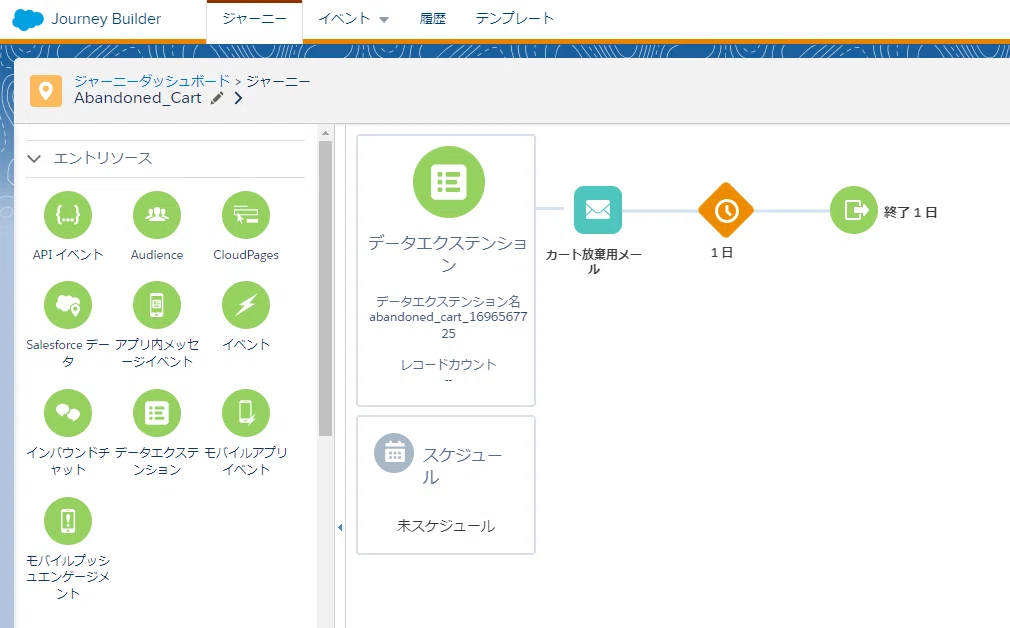Image resolution: width=1010 pixels, height=628 pixels.
Task: Click the 終了 1日 exit icon
Action: (853, 210)
